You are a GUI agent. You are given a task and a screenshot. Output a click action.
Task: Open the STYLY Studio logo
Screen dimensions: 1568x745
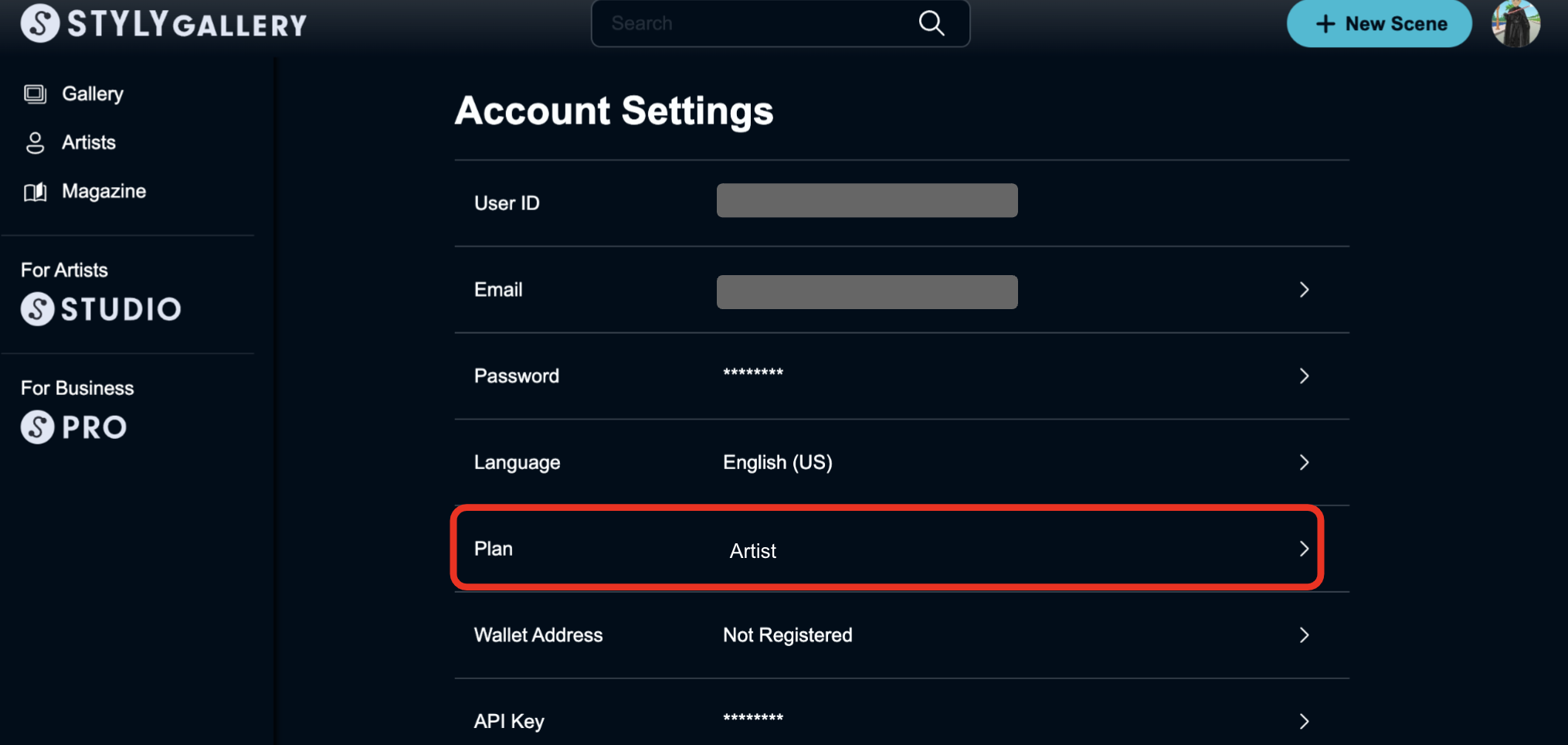click(x=101, y=309)
